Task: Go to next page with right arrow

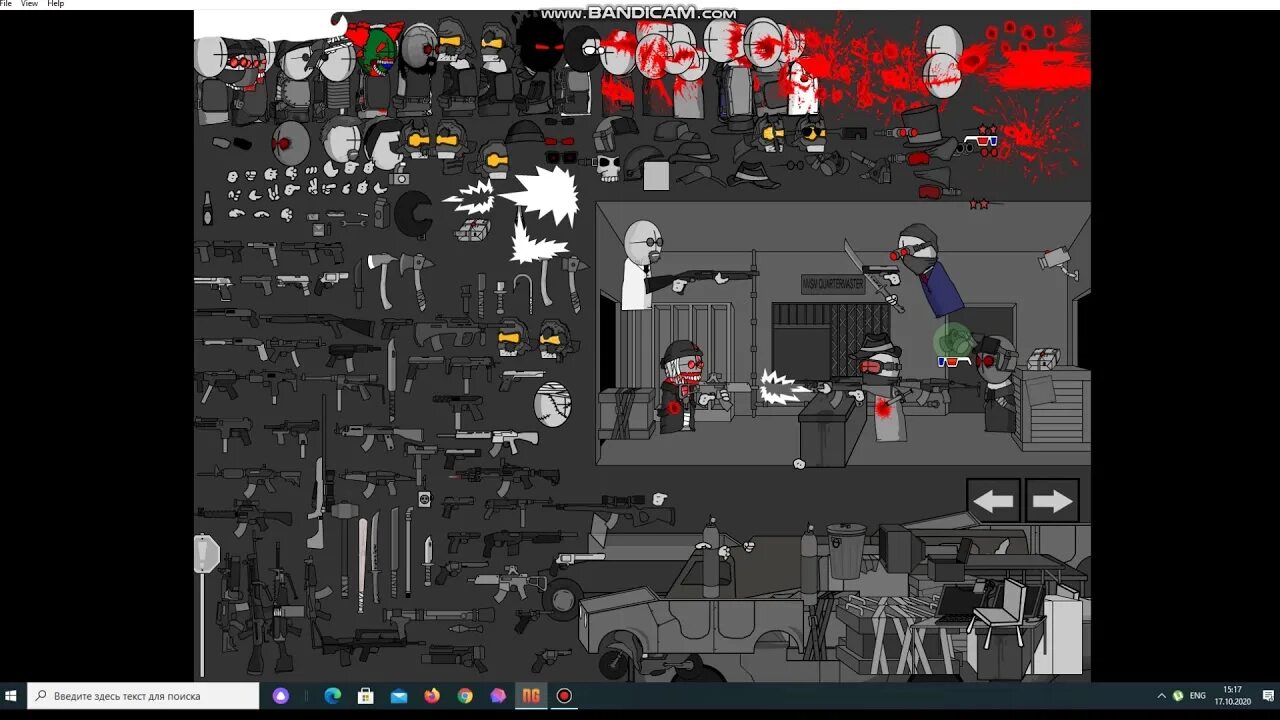Action: click(x=1052, y=501)
